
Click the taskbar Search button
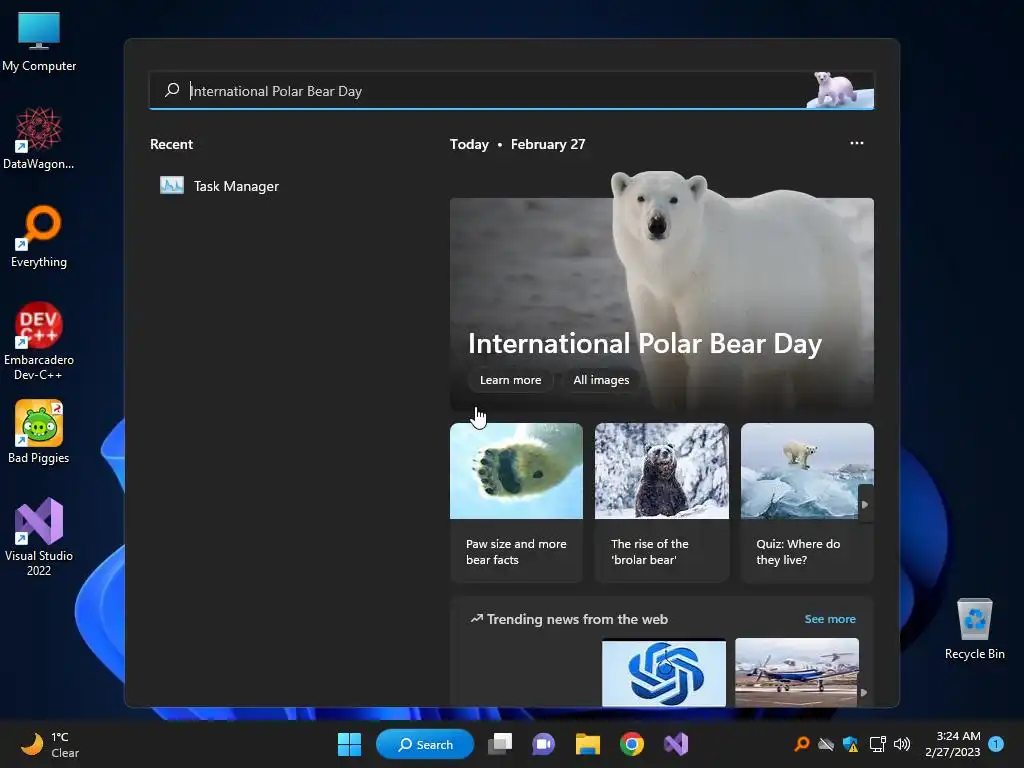tap(425, 744)
